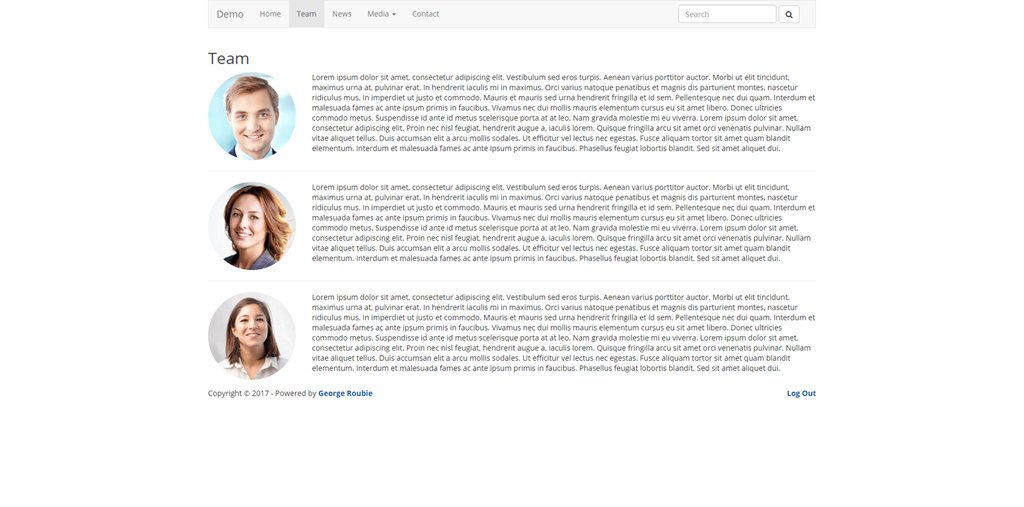
Task: Go to the Home page
Action: click(270, 14)
